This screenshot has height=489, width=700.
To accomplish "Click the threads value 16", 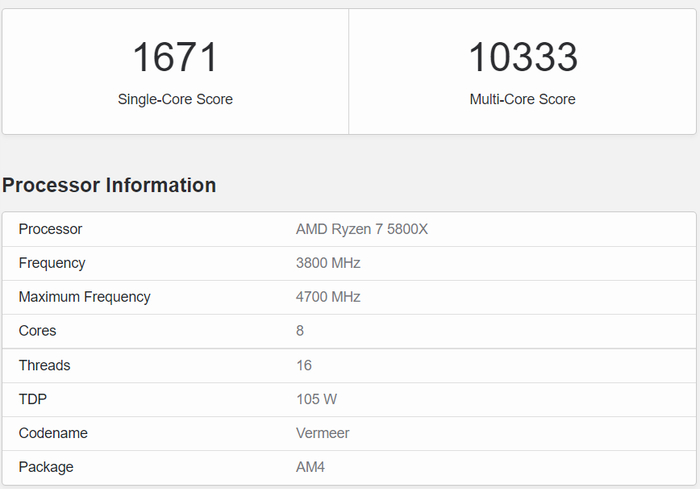I will [x=304, y=365].
